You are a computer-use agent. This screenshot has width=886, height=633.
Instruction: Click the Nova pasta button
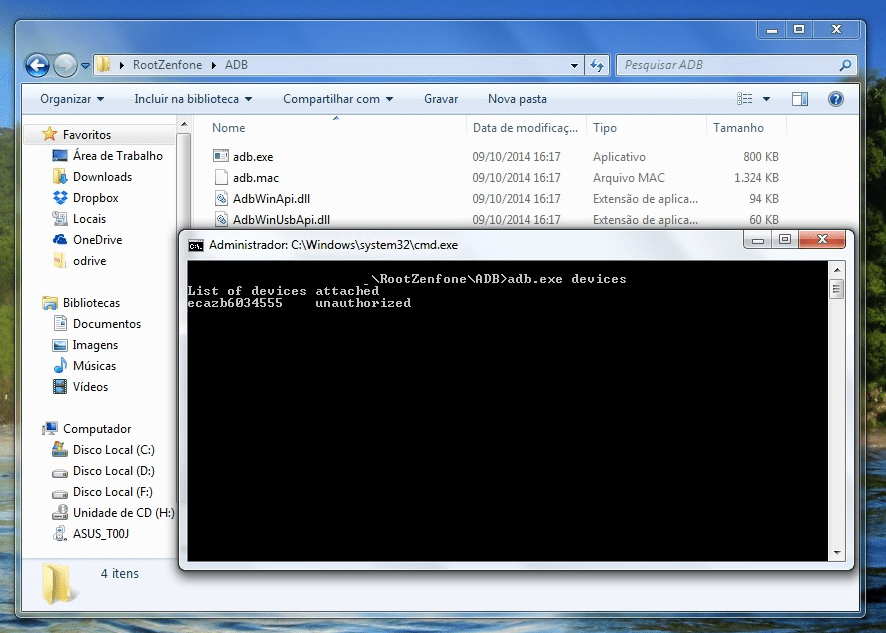point(517,99)
